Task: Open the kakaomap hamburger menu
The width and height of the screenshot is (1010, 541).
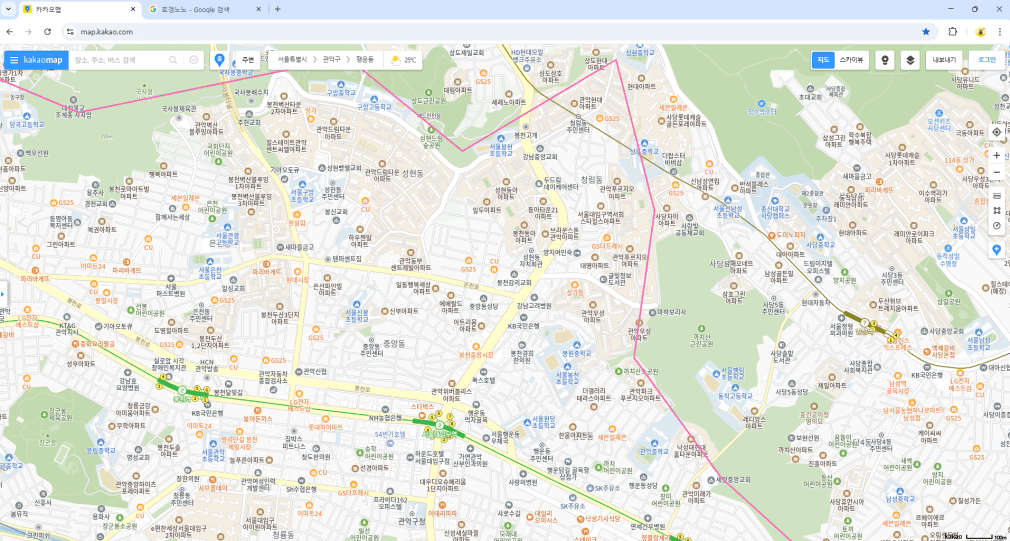Action: pyautogui.click(x=14, y=60)
